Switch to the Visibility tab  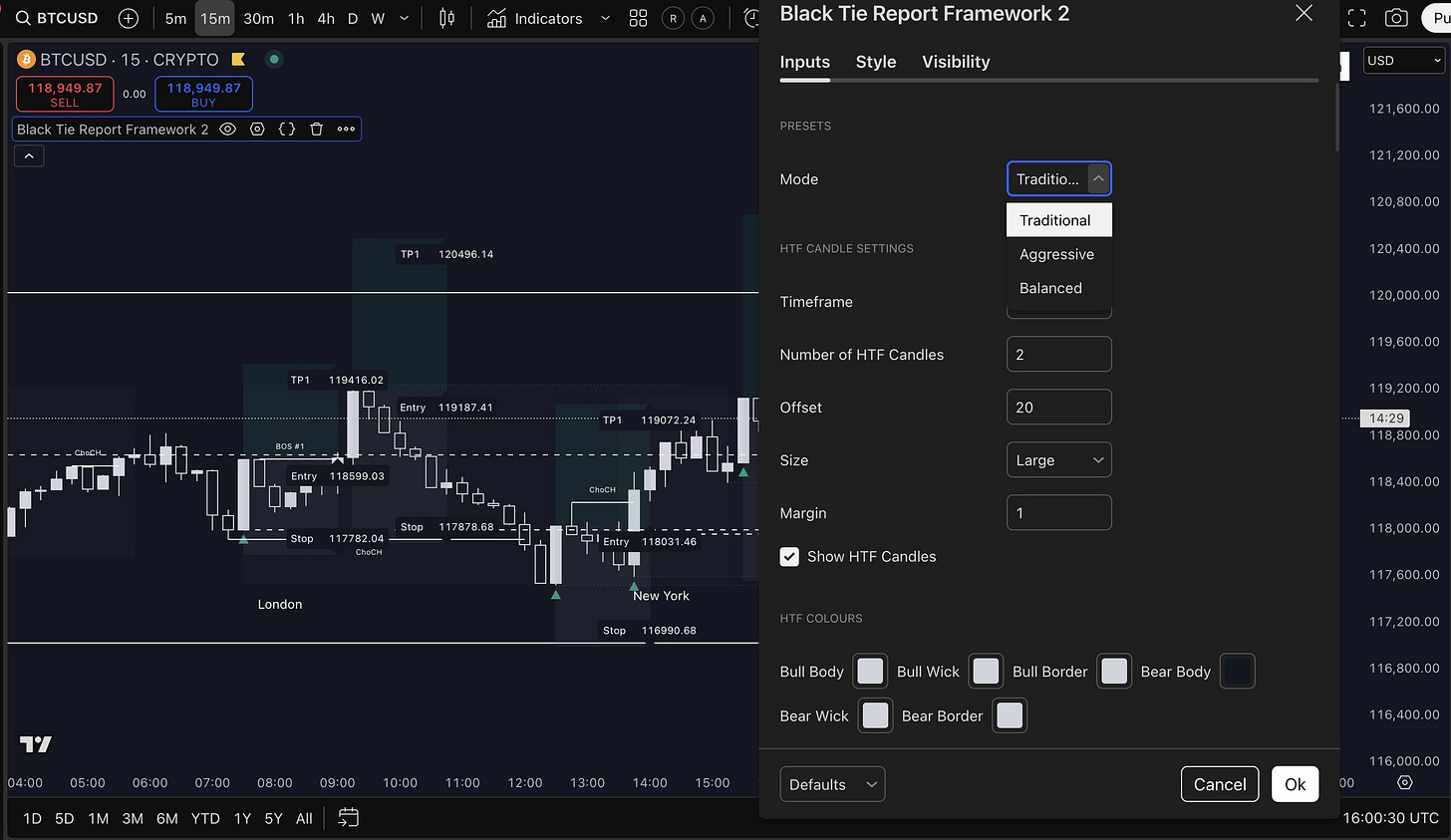(x=956, y=62)
